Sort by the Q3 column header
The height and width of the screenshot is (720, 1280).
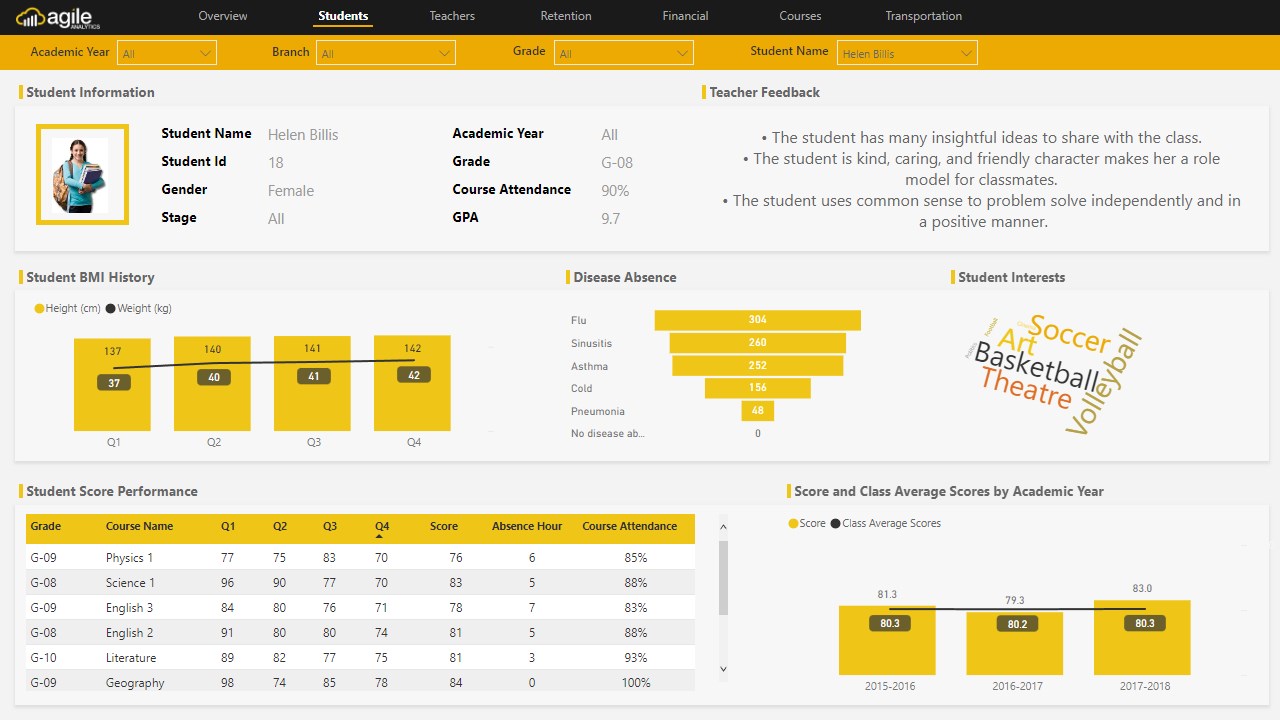tap(330, 526)
